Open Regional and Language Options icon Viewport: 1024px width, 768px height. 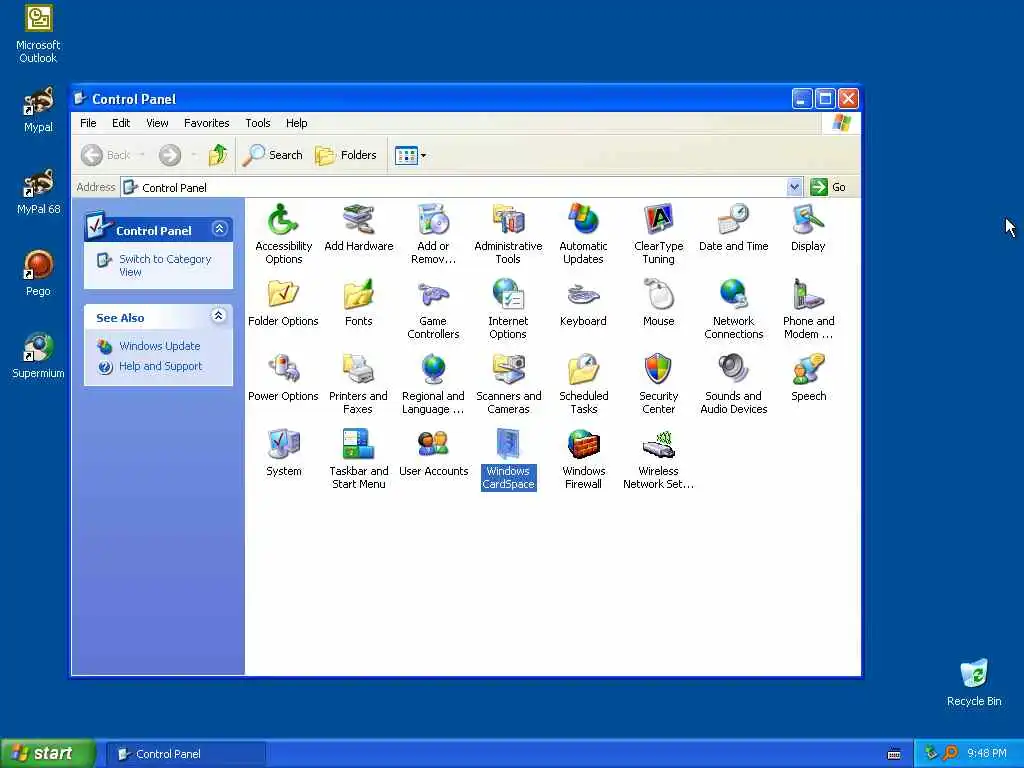click(433, 383)
